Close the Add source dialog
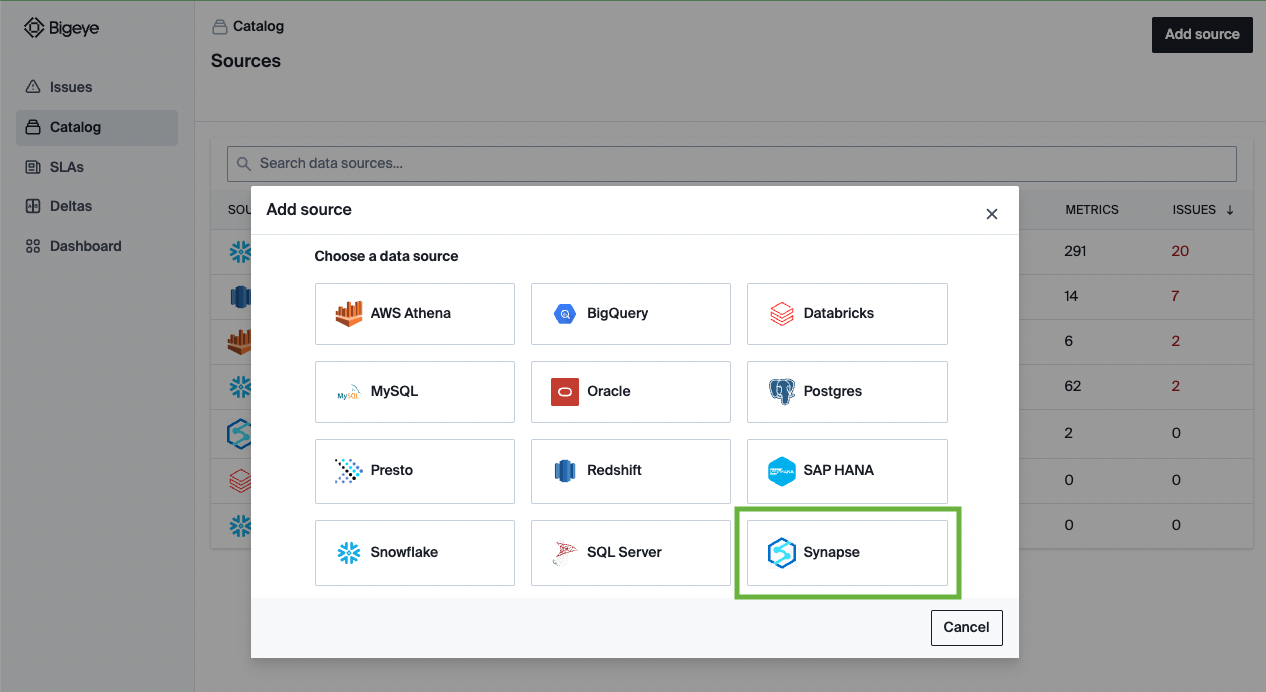The height and width of the screenshot is (692, 1266). 992,214
